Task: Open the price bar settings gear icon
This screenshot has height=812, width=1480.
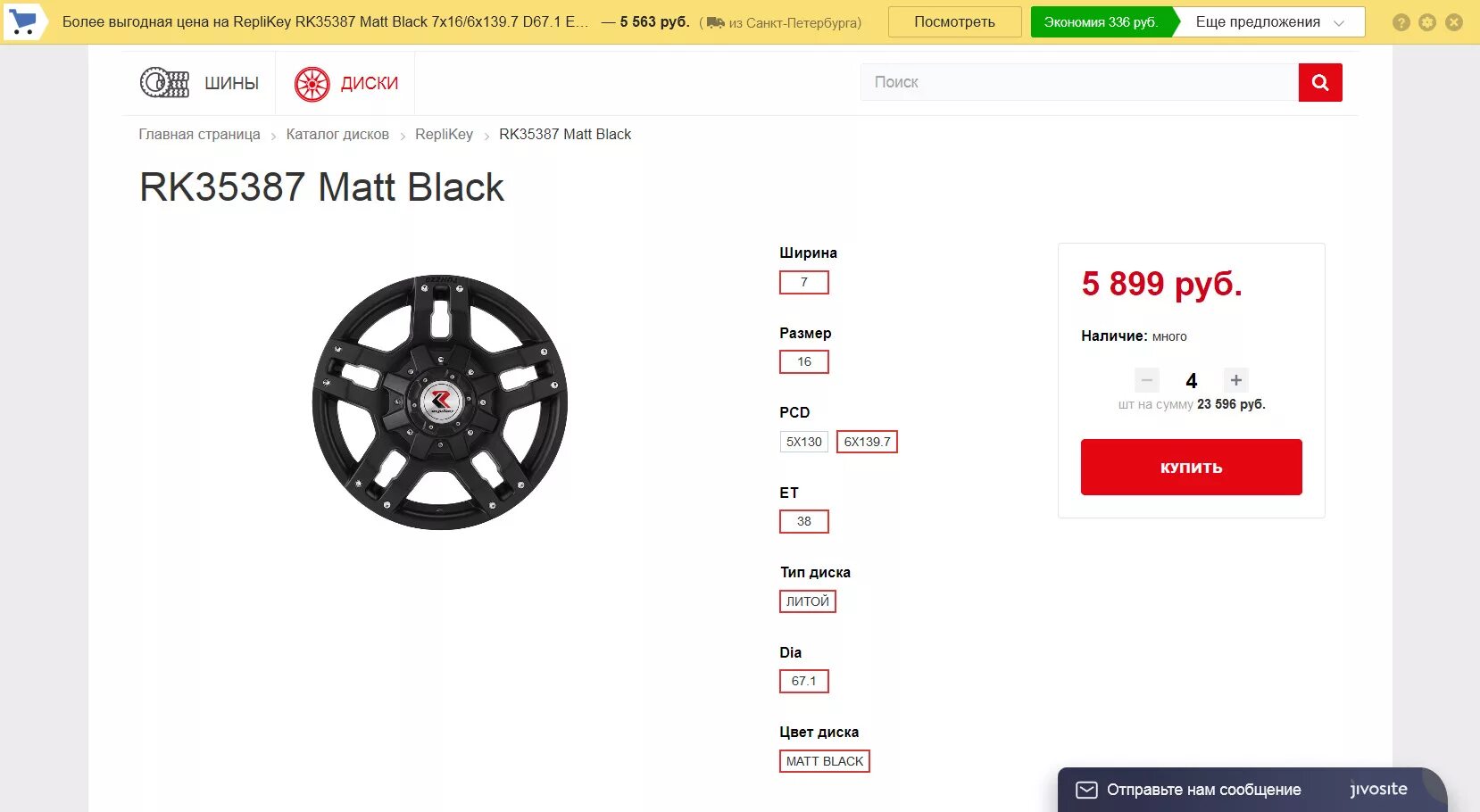Action: [x=1427, y=22]
